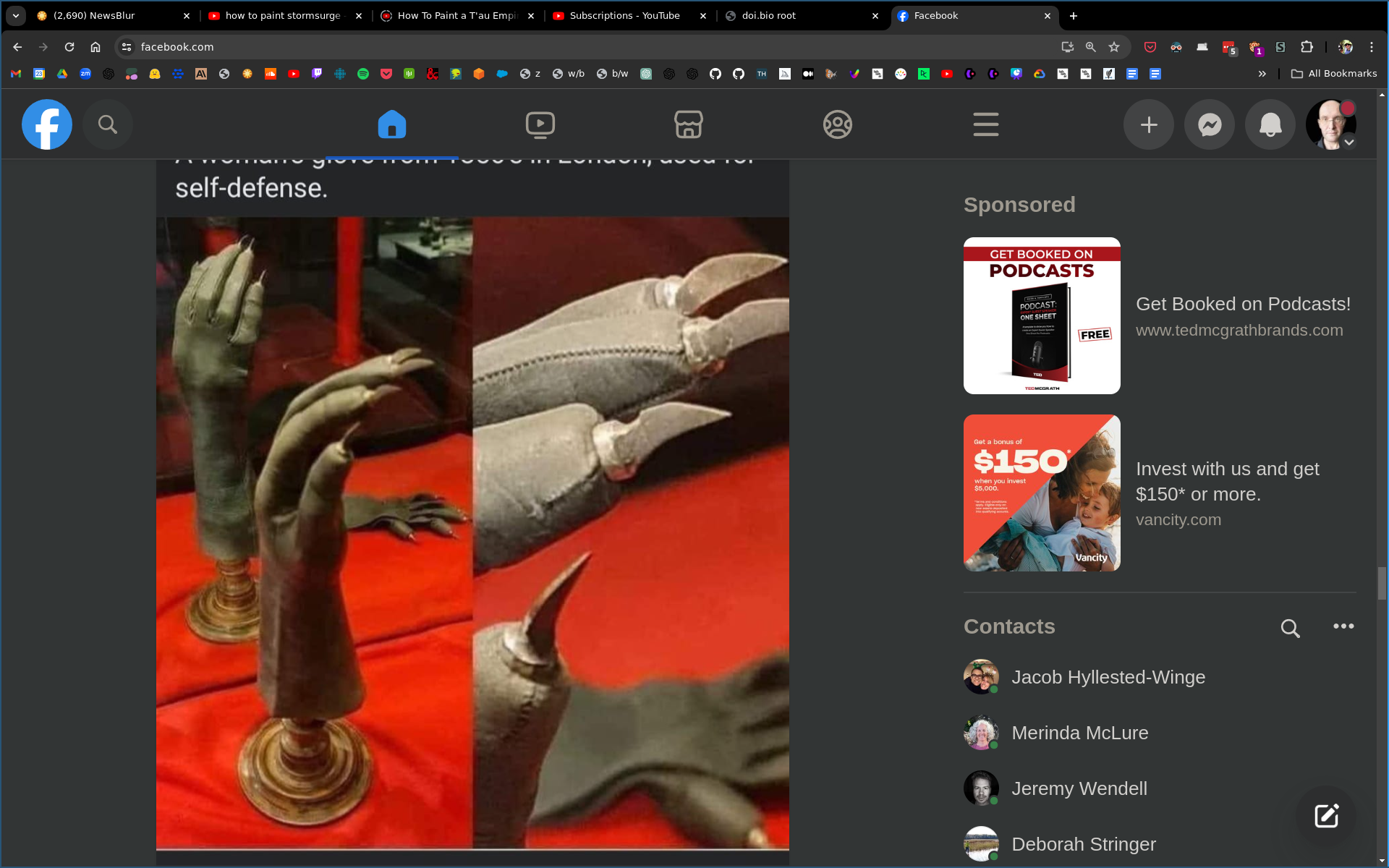Close the NewsBlur browser tab
1389x868 pixels.
(x=187, y=16)
